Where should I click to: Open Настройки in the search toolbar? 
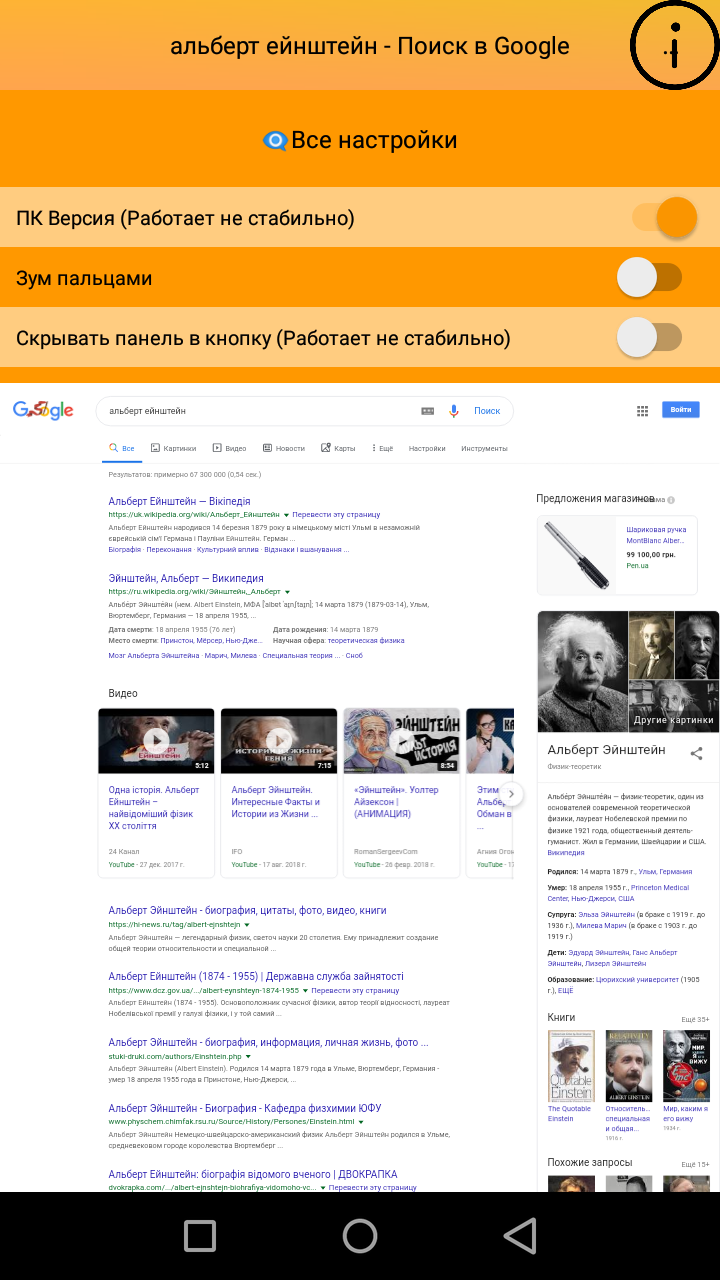click(427, 449)
